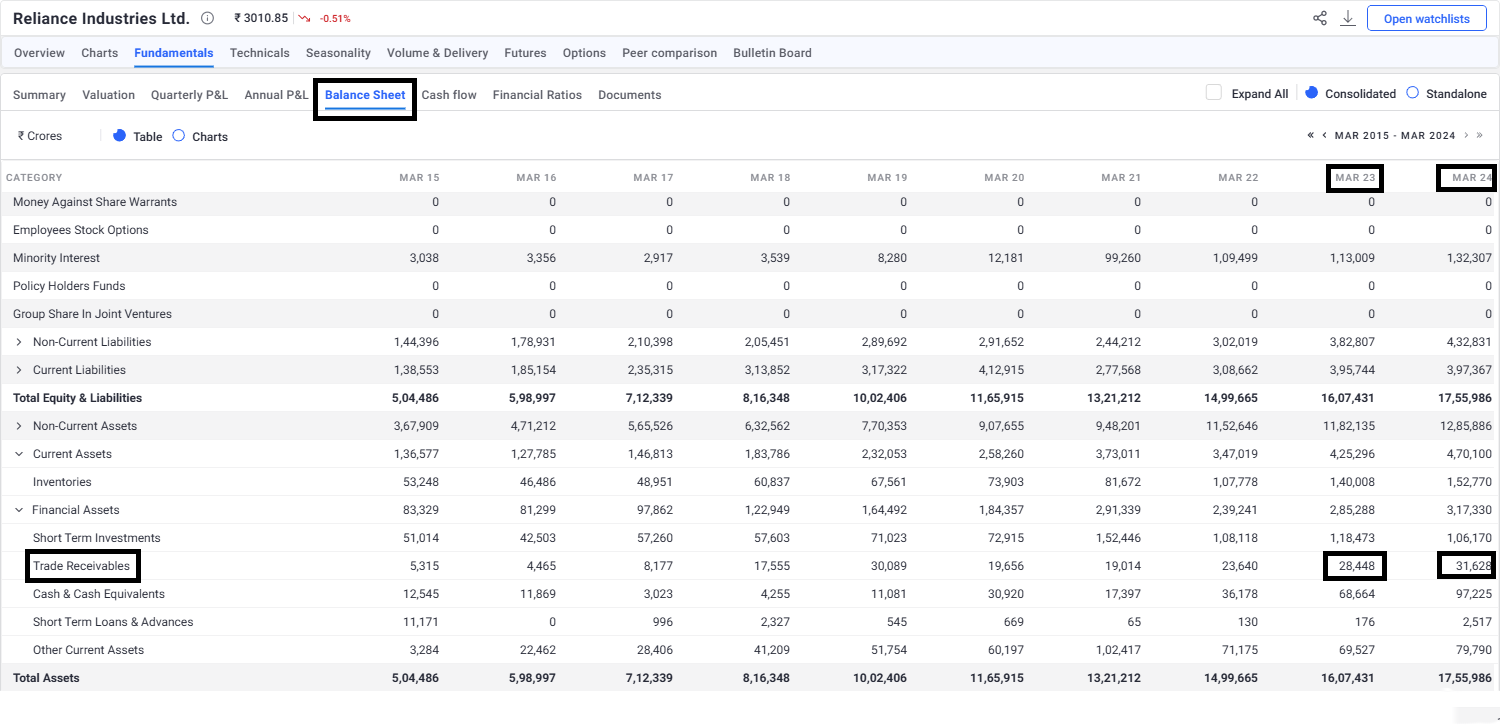Select the Fundamentals tab
1500x726 pixels.
[174, 53]
